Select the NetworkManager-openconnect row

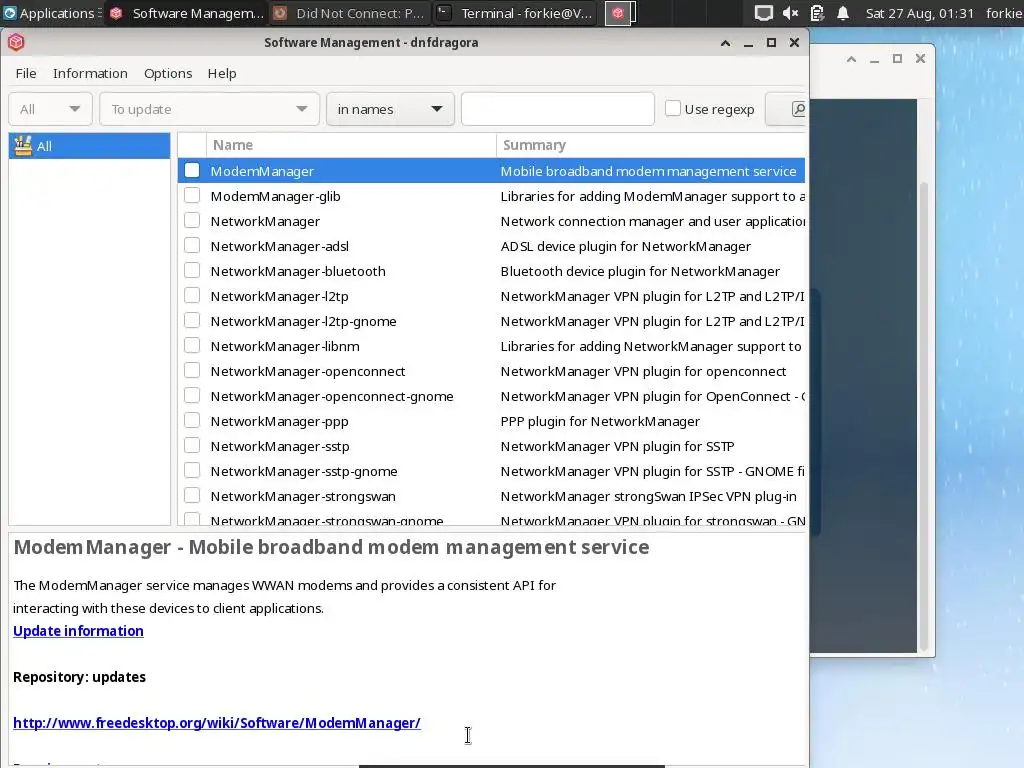pos(491,371)
